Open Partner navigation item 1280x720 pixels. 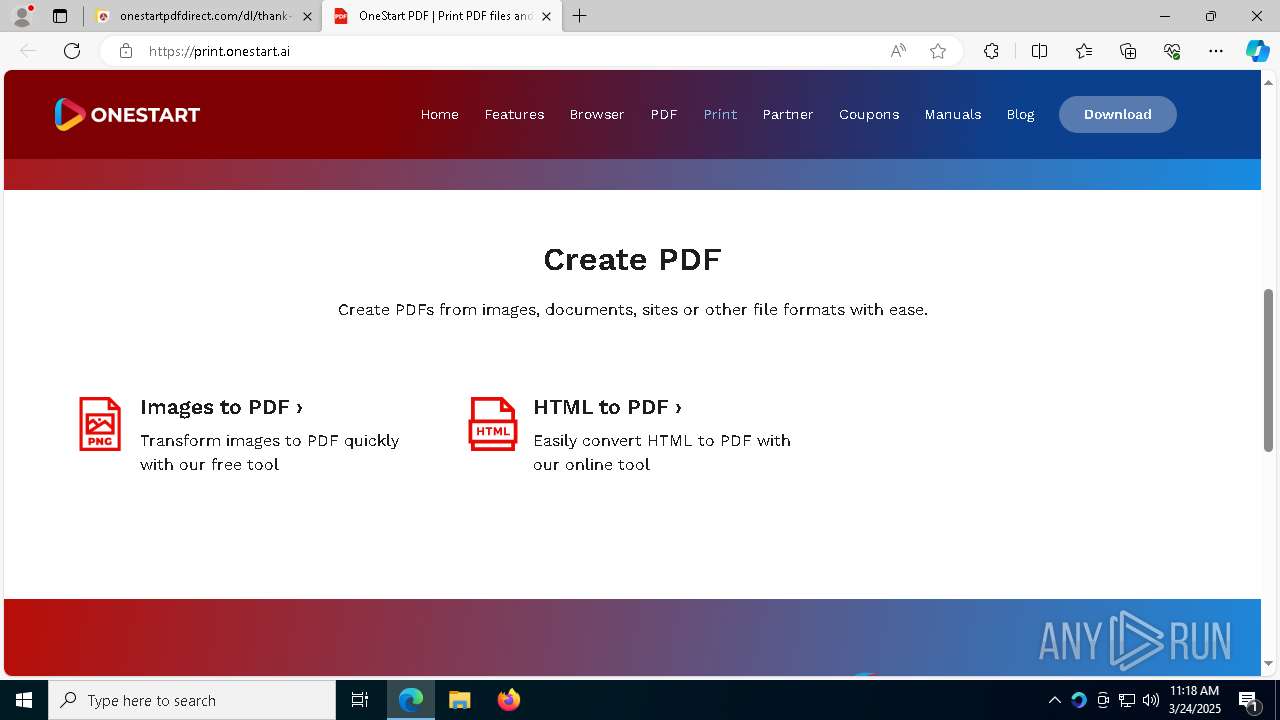tap(788, 114)
